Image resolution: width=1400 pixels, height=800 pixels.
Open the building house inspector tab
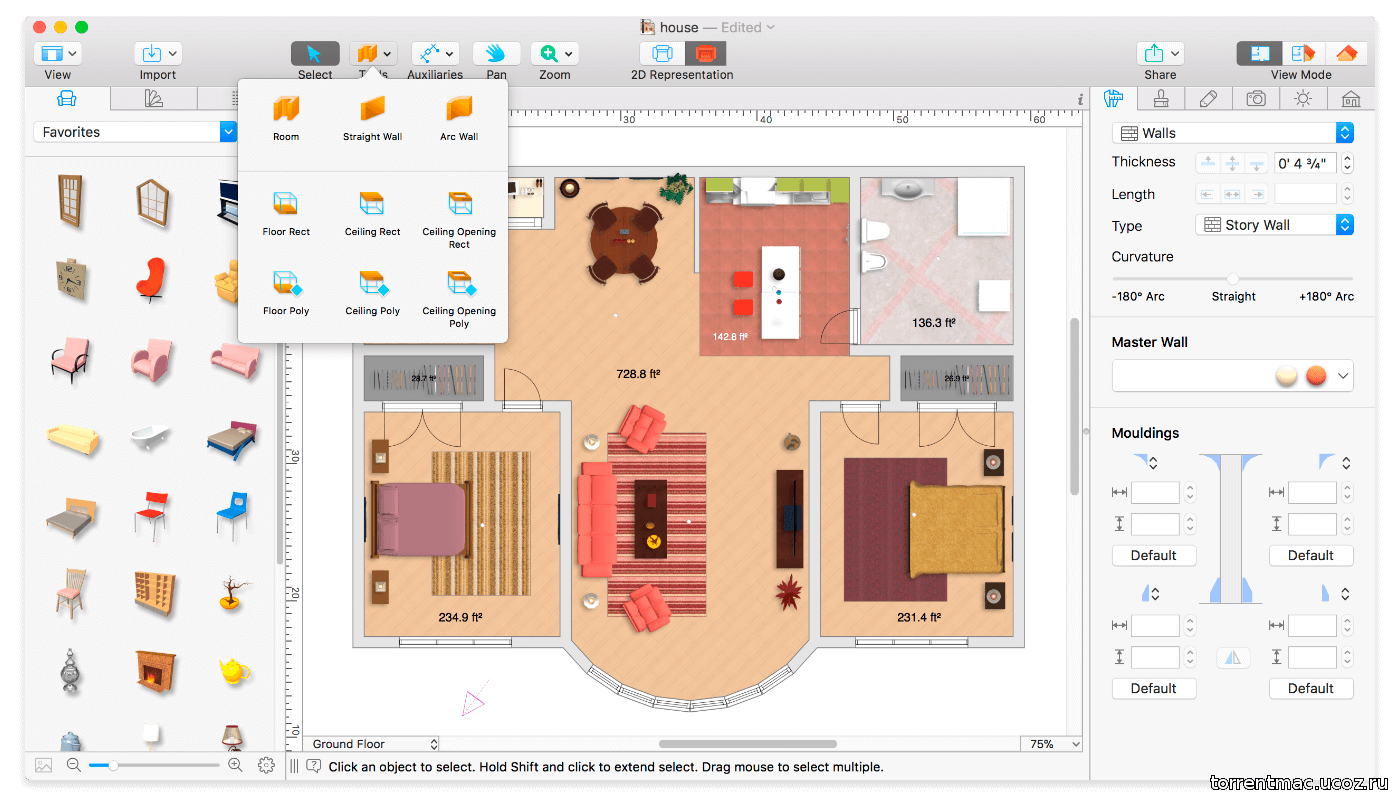tap(1350, 98)
